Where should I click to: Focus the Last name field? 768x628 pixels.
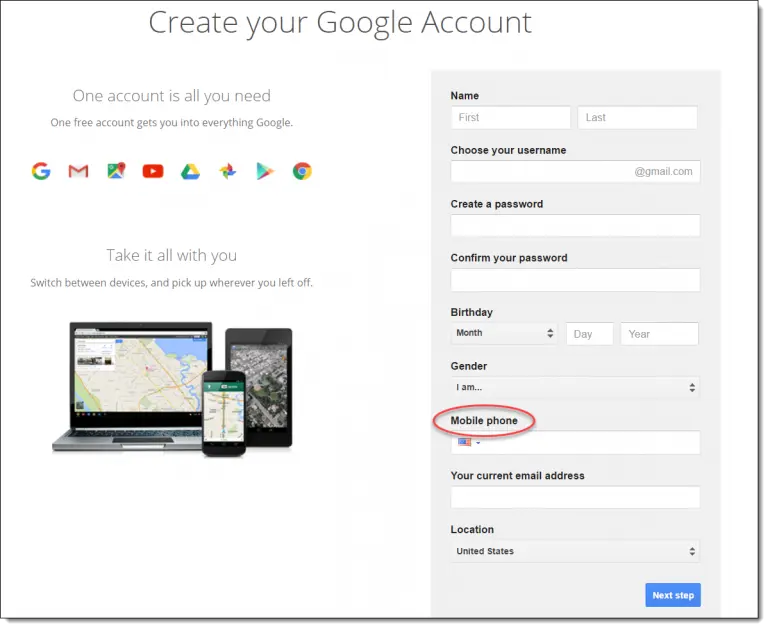coord(638,118)
